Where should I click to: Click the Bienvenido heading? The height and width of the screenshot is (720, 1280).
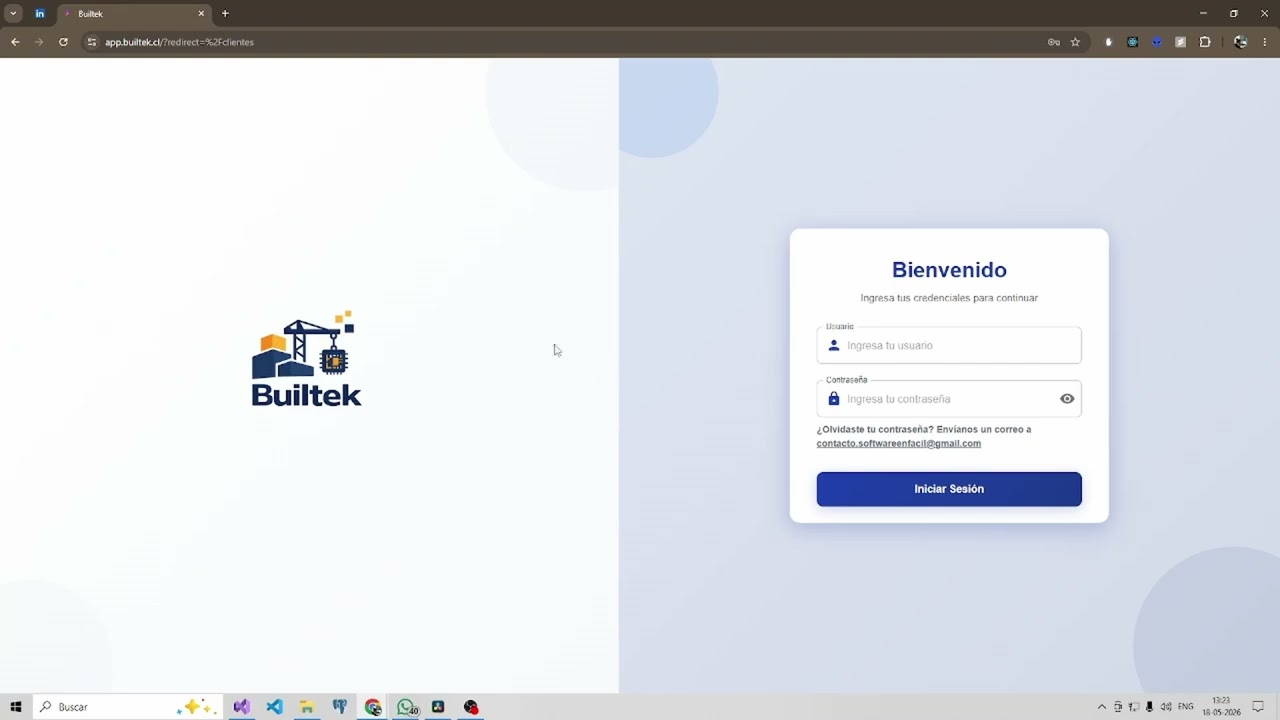[x=949, y=270]
